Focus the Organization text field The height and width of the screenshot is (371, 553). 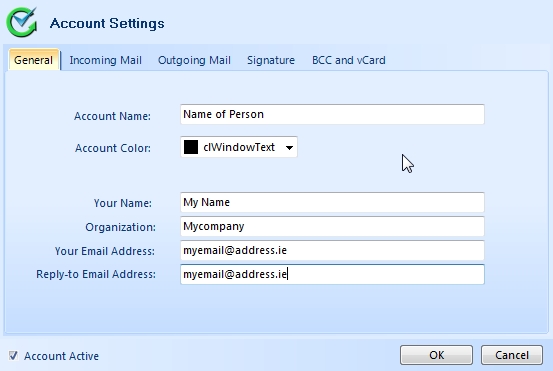pos(332,226)
